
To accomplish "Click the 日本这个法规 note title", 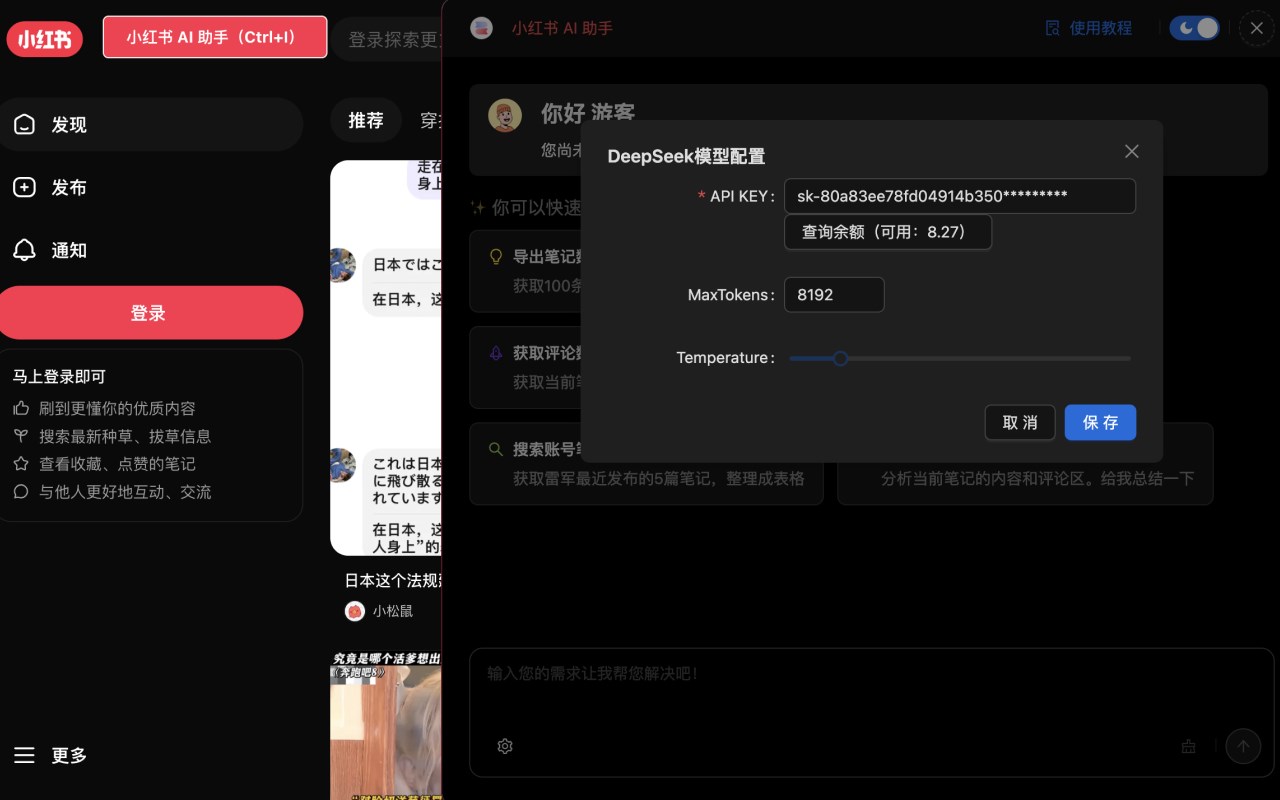I will pyautogui.click(x=393, y=580).
